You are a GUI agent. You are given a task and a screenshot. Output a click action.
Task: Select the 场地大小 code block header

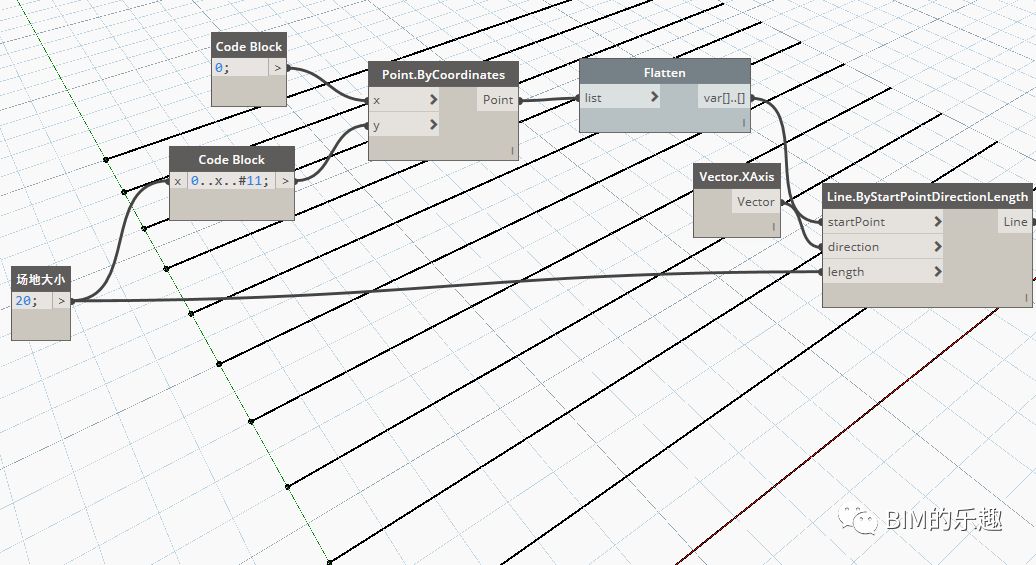pos(41,280)
